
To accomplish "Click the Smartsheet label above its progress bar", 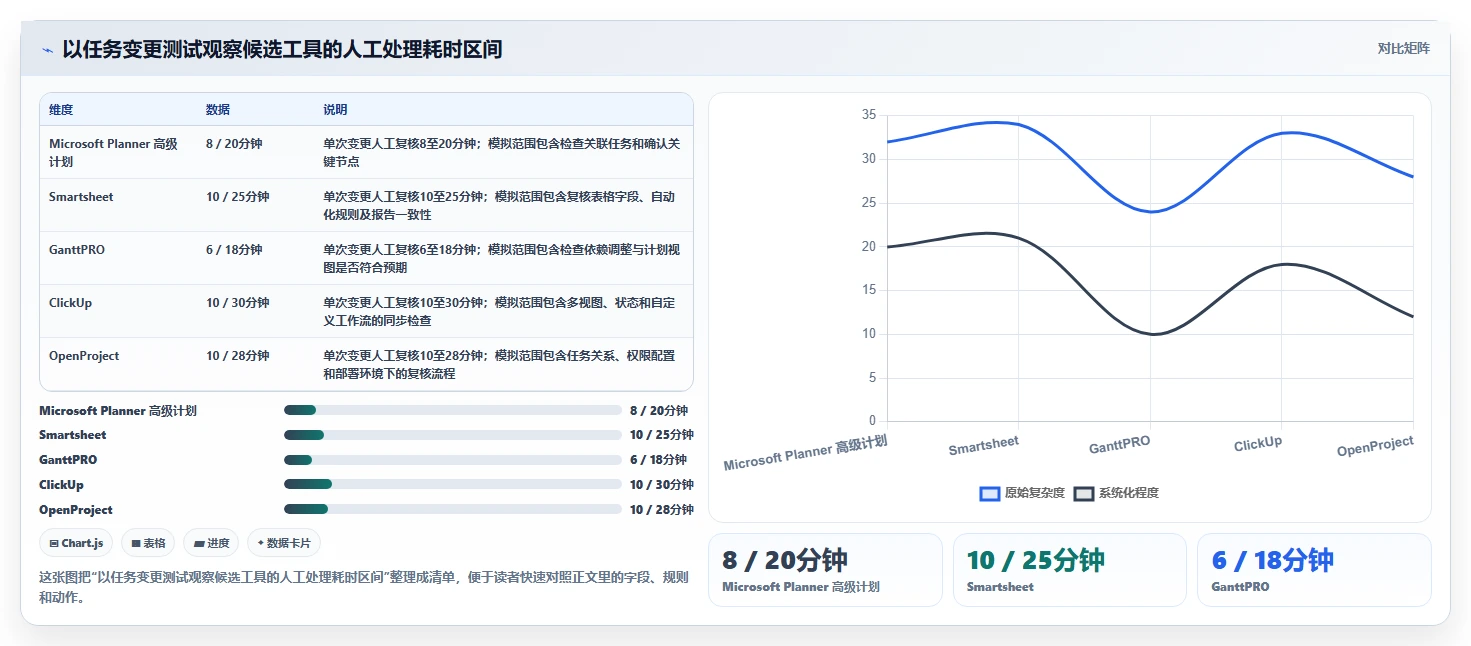I will [73, 435].
